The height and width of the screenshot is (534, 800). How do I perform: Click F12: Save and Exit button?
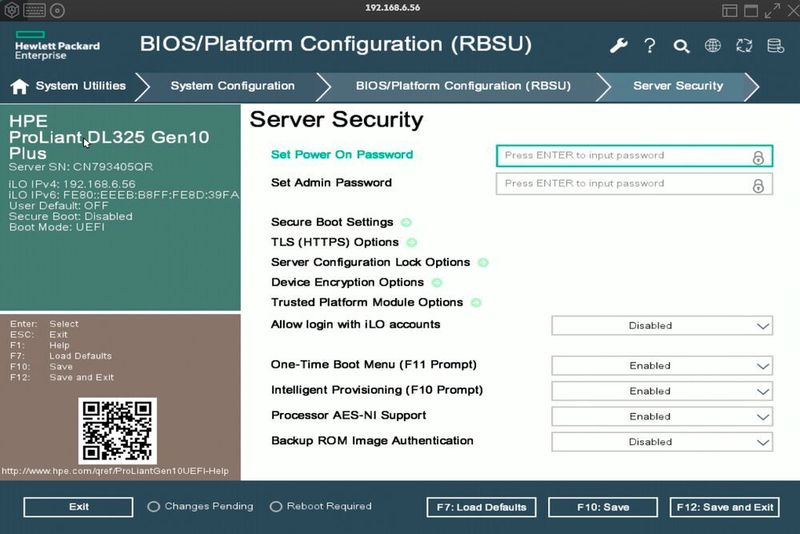[x=724, y=507]
